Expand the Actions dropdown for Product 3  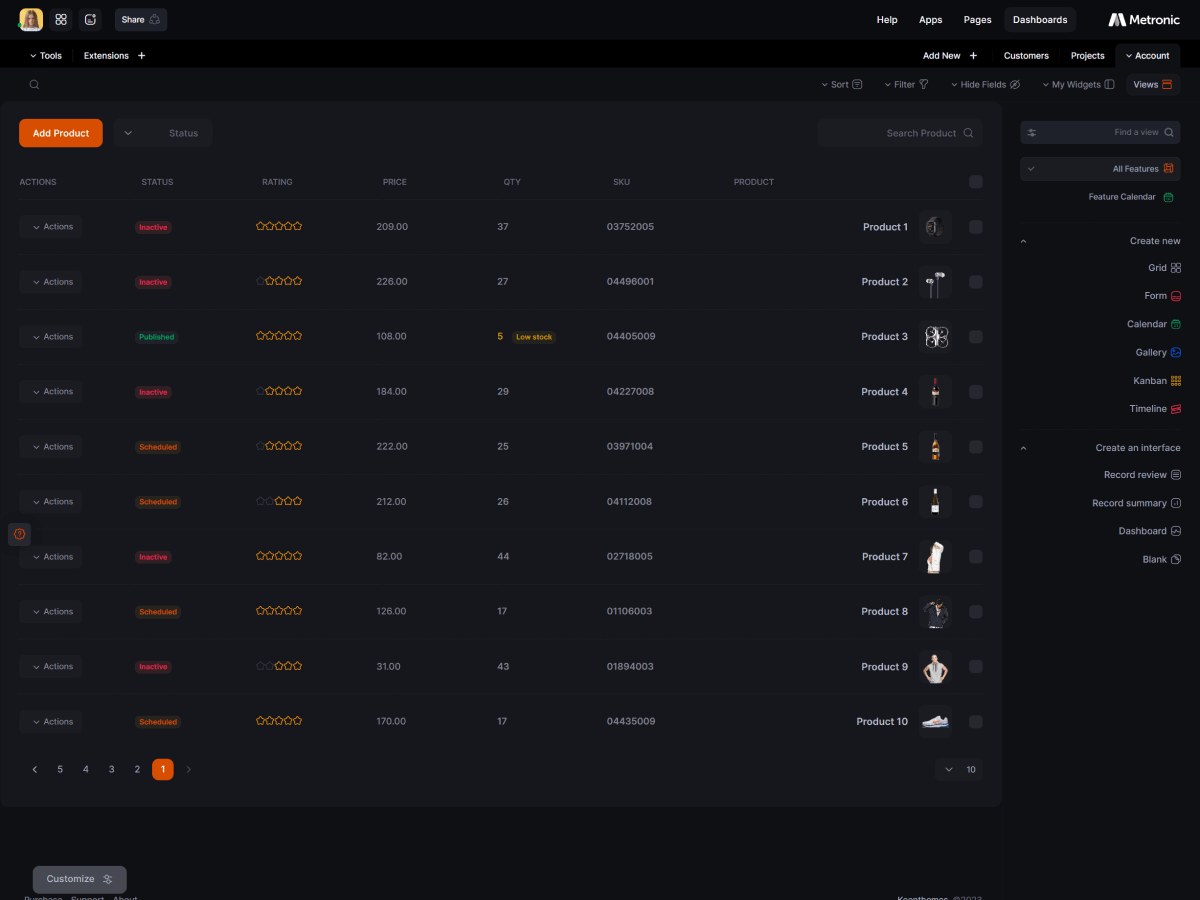[x=51, y=337]
